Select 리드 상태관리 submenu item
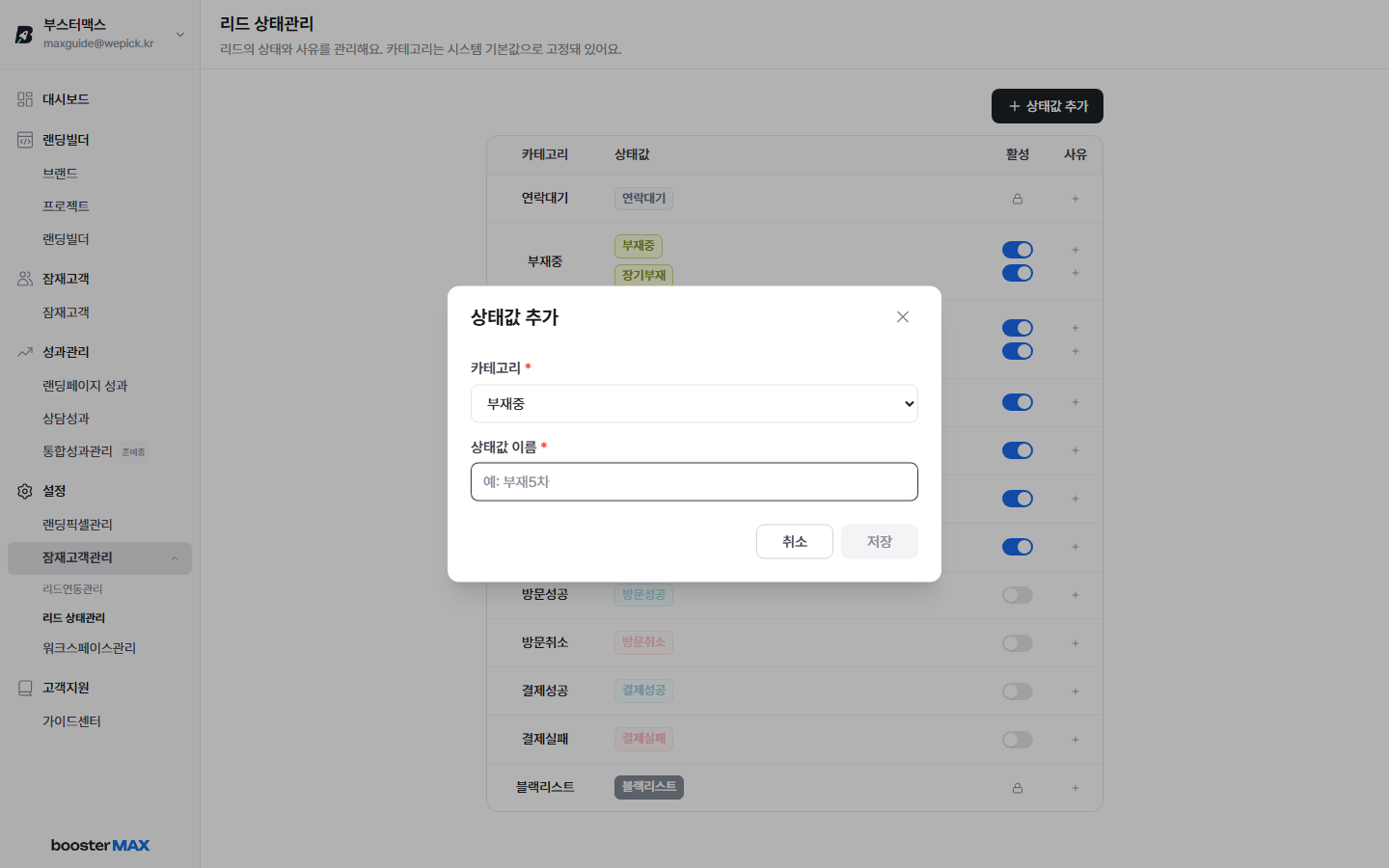Viewport: 1389px width, 868px height. [73, 618]
